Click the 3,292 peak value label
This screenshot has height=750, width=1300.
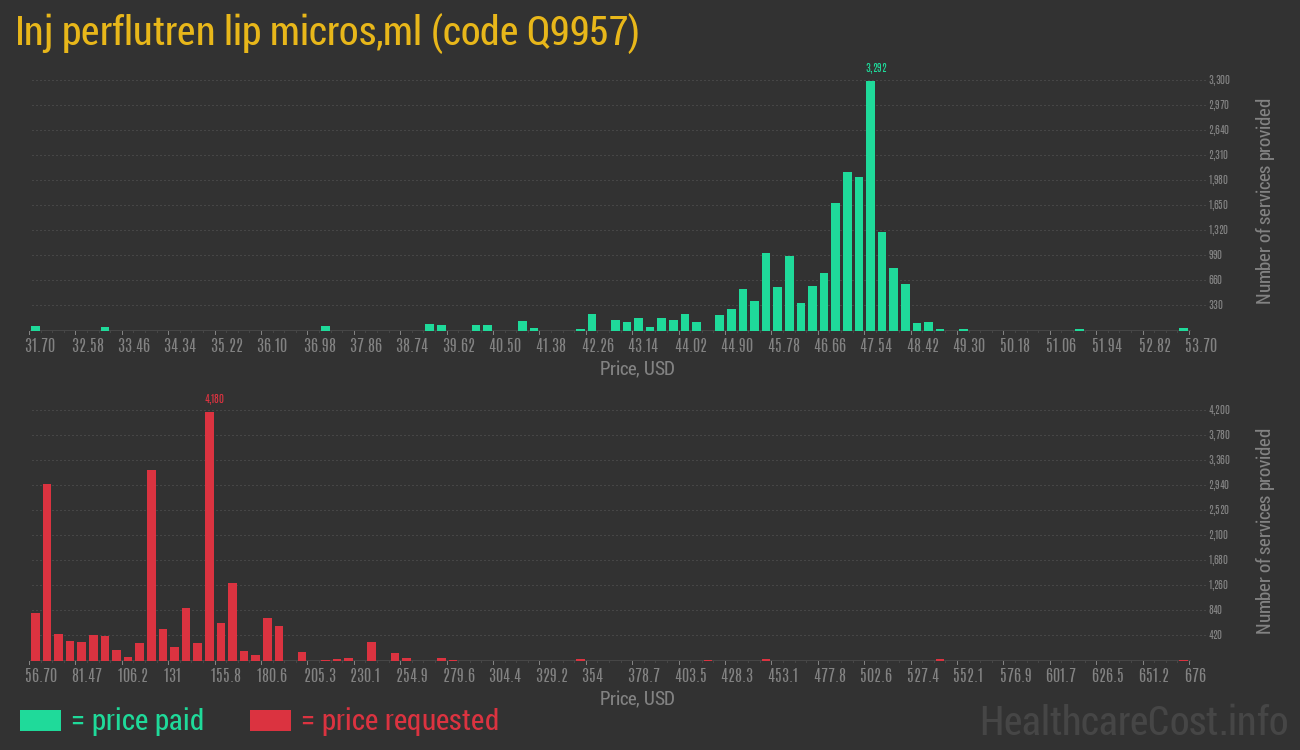(876, 68)
